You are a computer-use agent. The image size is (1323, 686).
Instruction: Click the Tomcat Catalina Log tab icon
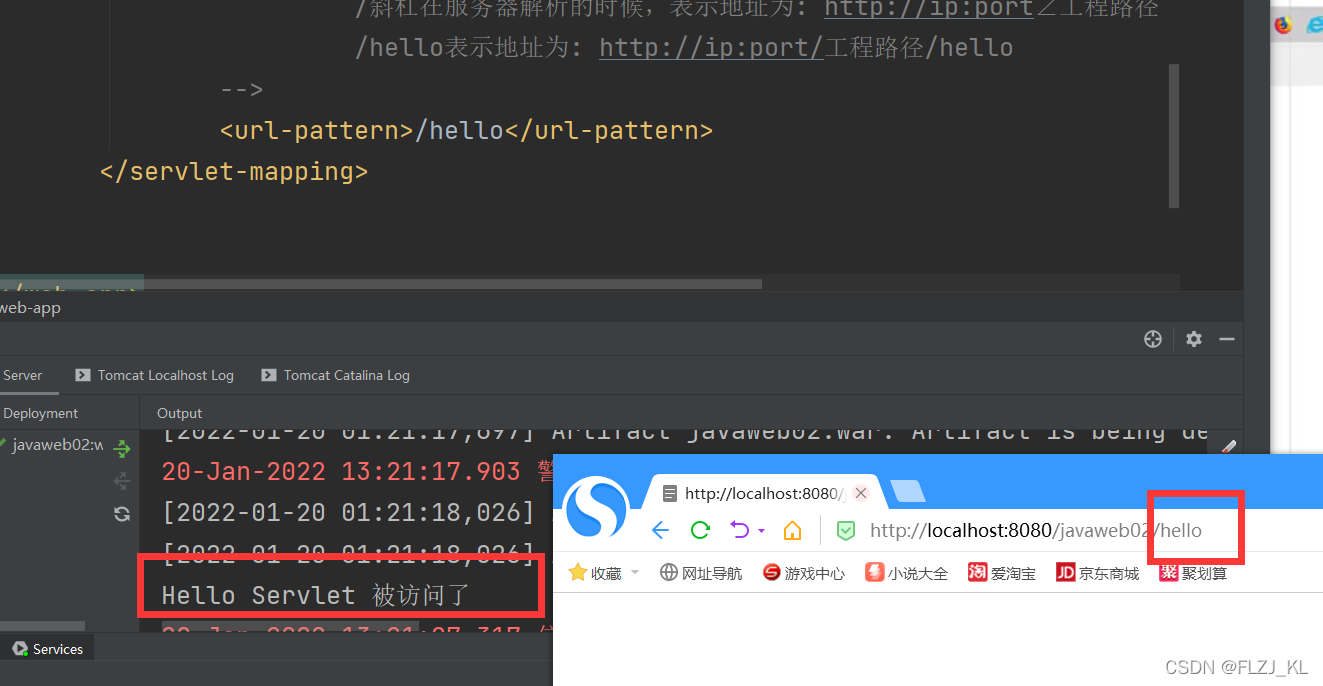click(x=268, y=375)
